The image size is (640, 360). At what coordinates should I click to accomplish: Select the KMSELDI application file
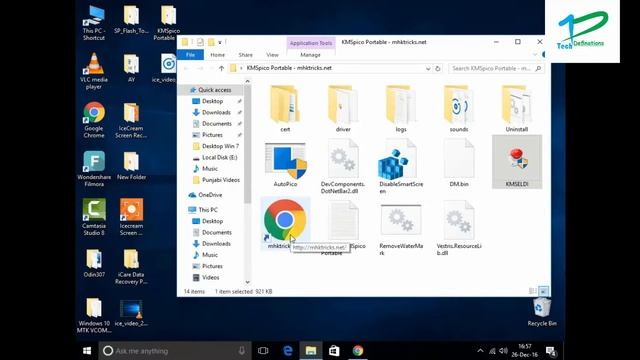[517, 162]
